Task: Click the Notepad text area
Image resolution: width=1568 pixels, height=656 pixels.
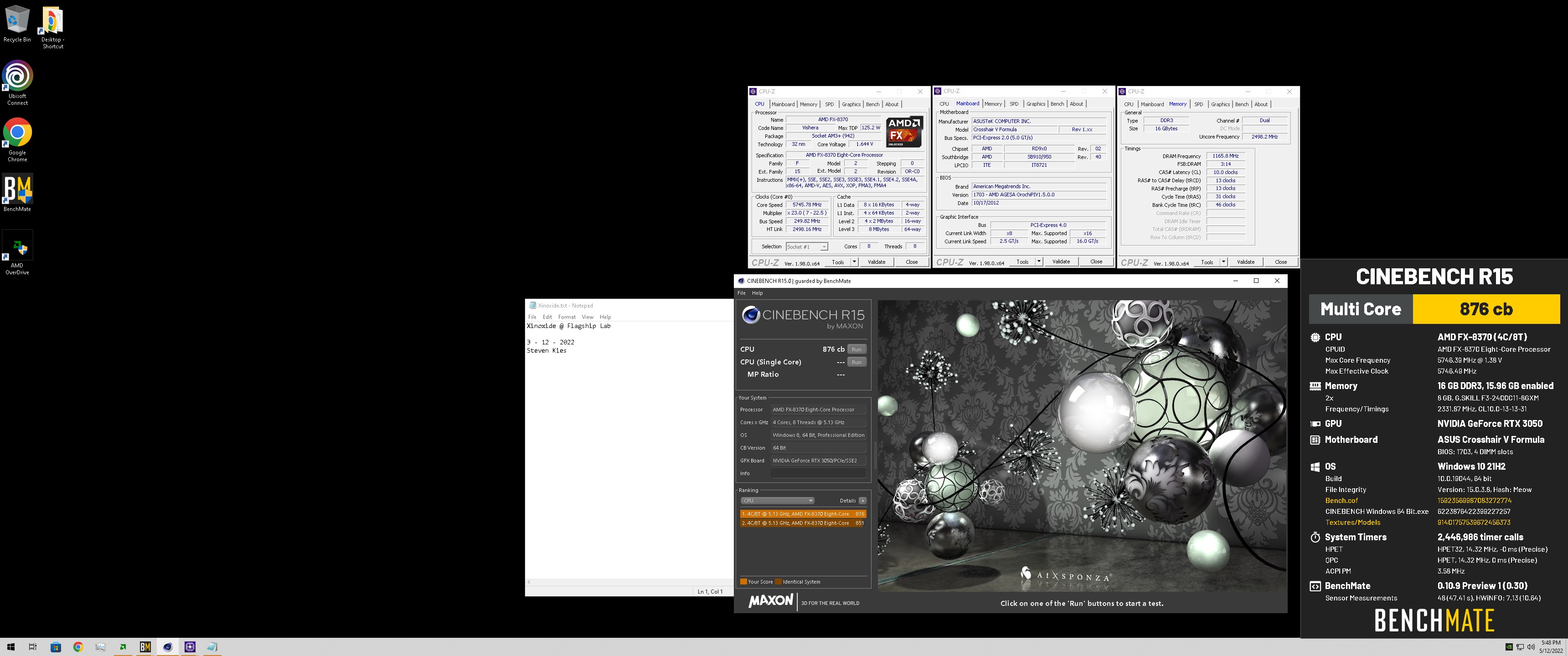Action: pyautogui.click(x=629, y=450)
